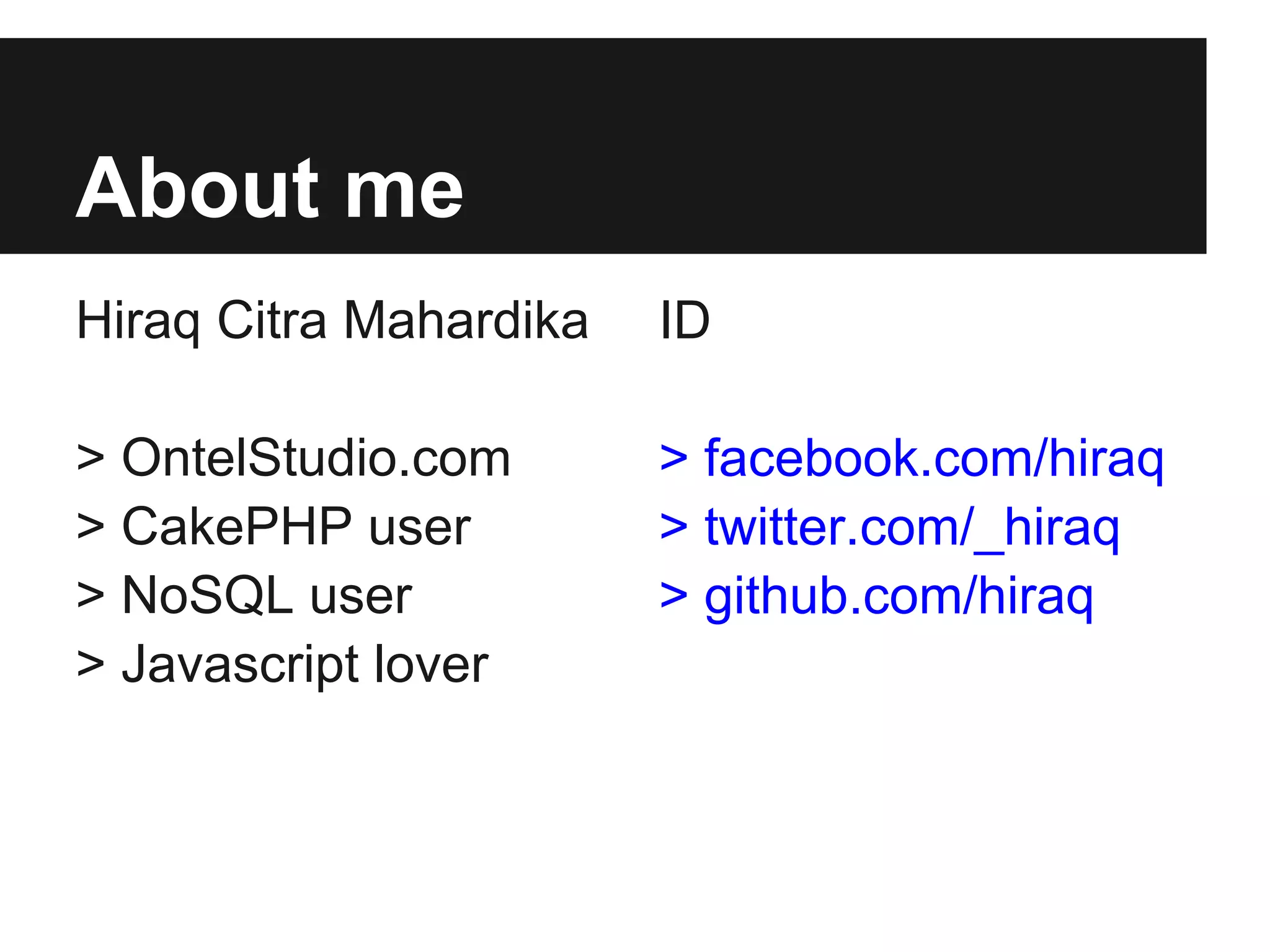Click the 'ID' country label
The width and height of the screenshot is (1270, 952).
(x=685, y=321)
